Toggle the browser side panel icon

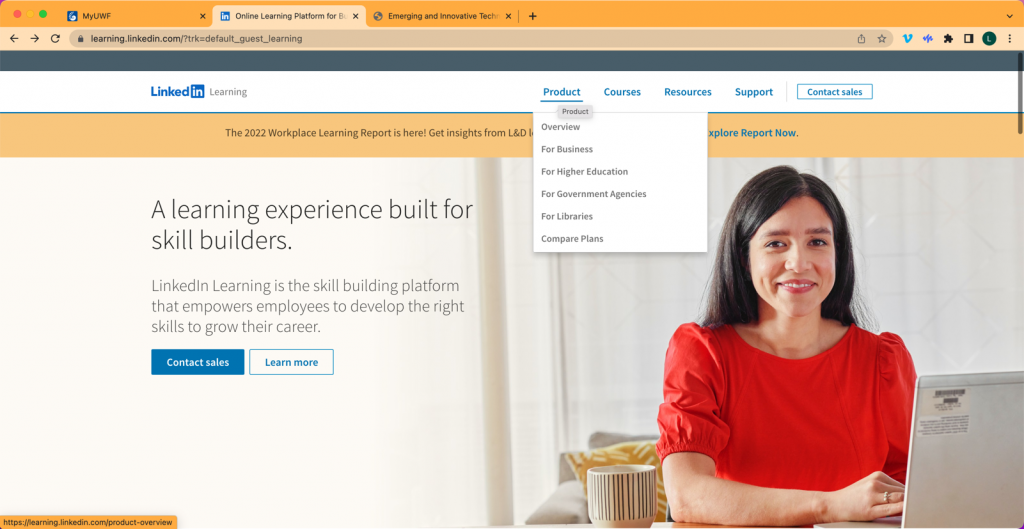pos(968,39)
